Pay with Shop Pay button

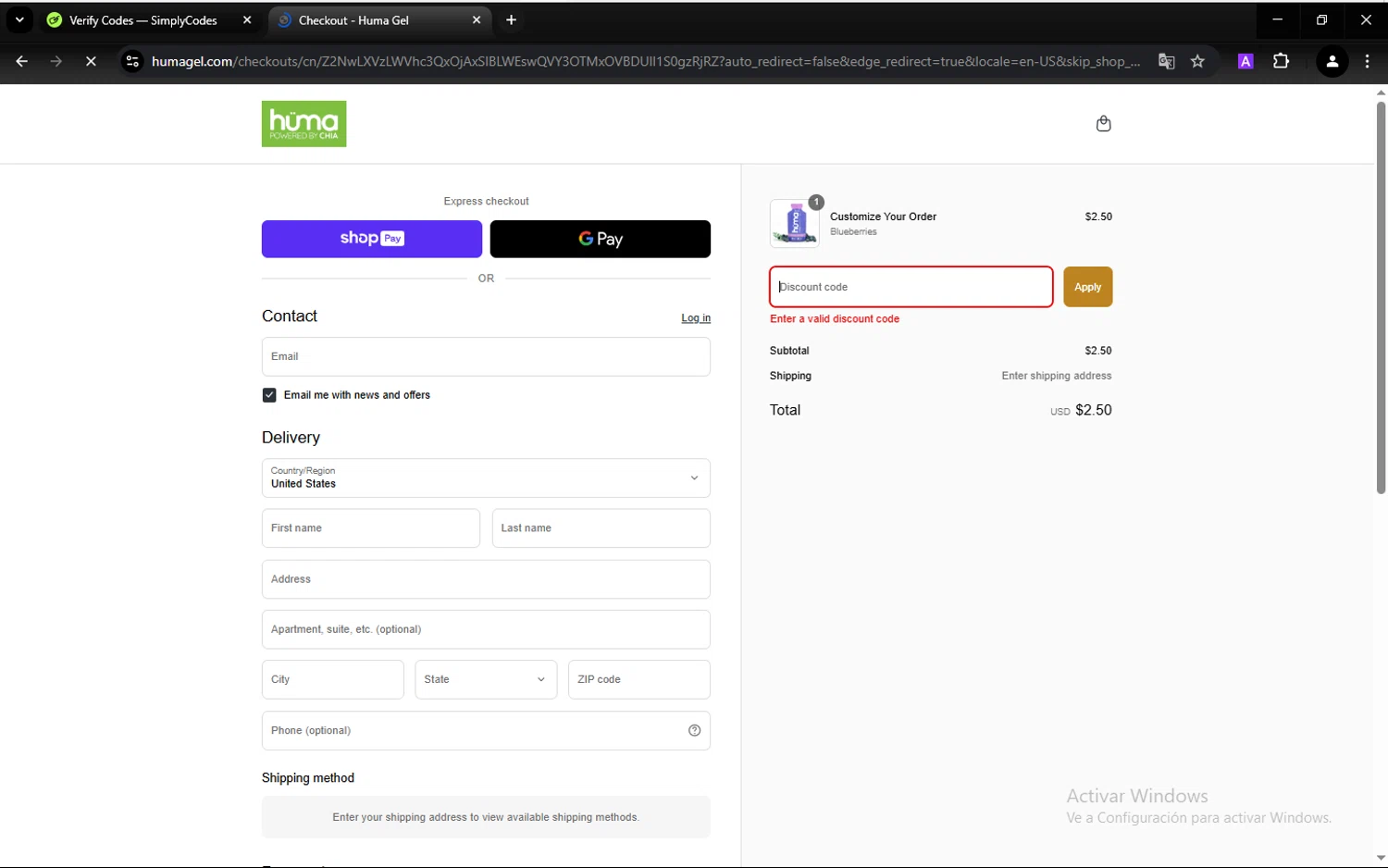click(372, 239)
